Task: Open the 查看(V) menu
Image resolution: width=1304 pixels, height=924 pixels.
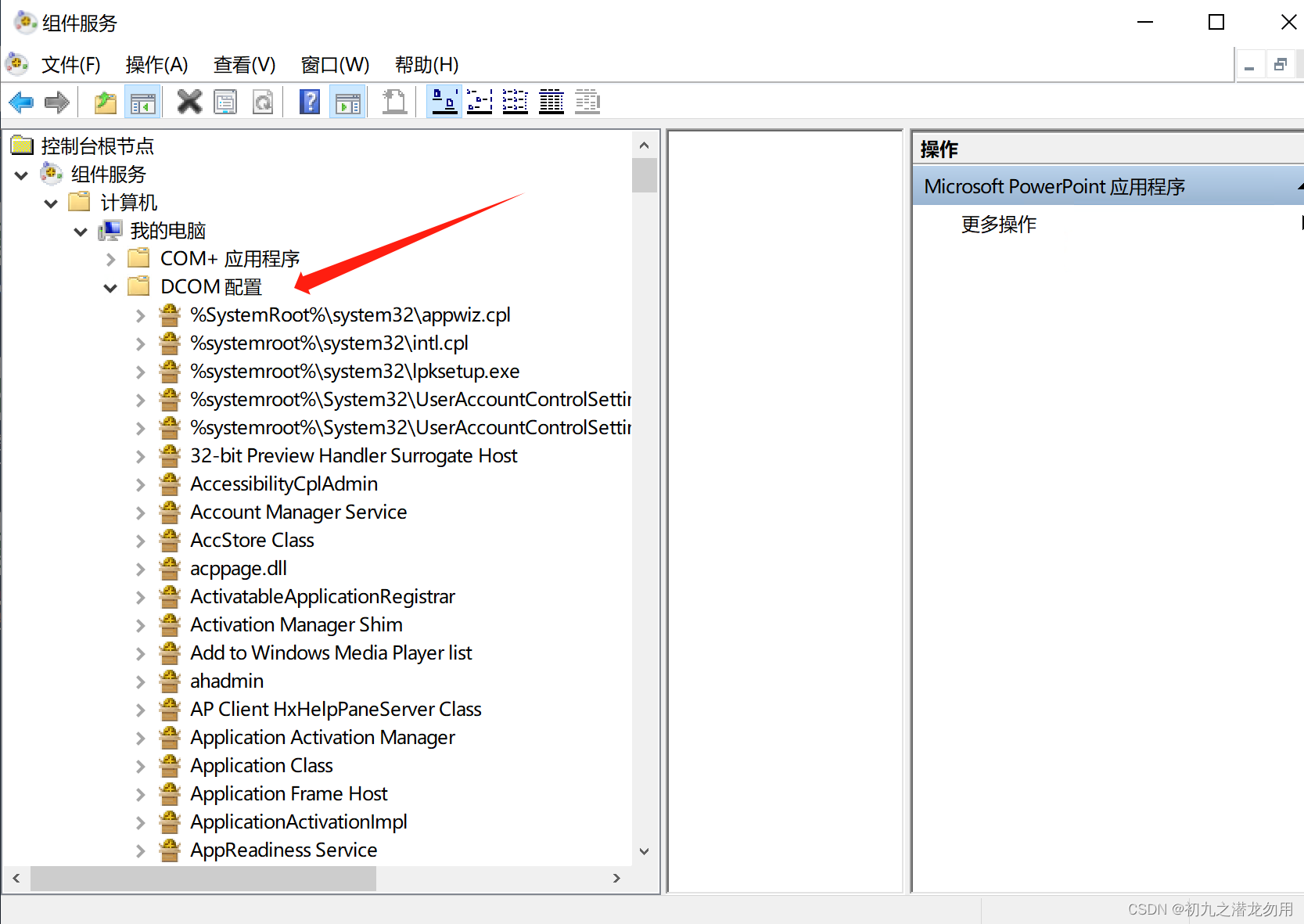Action: pos(244,64)
